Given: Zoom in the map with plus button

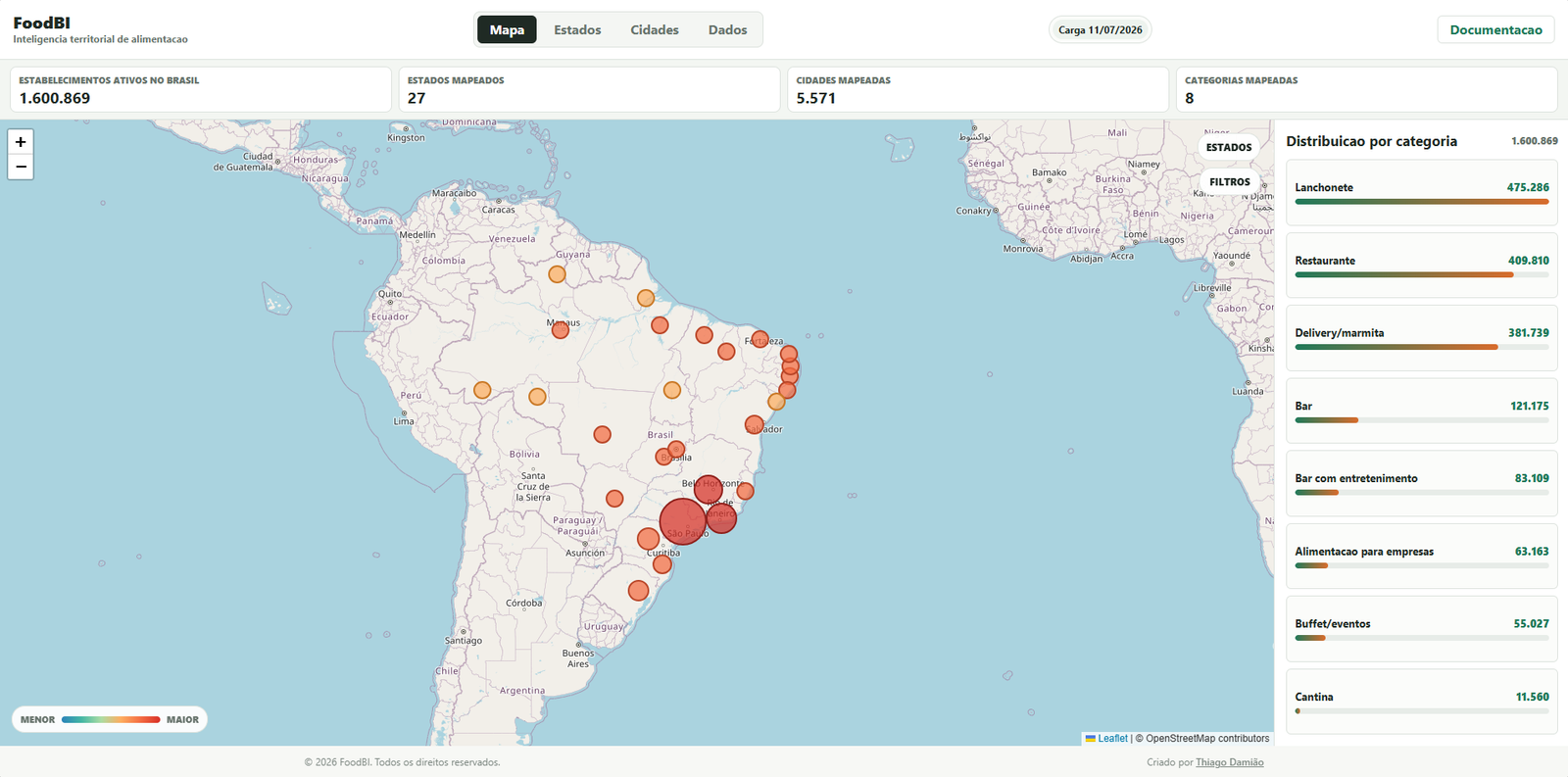Looking at the screenshot, I should [21, 142].
